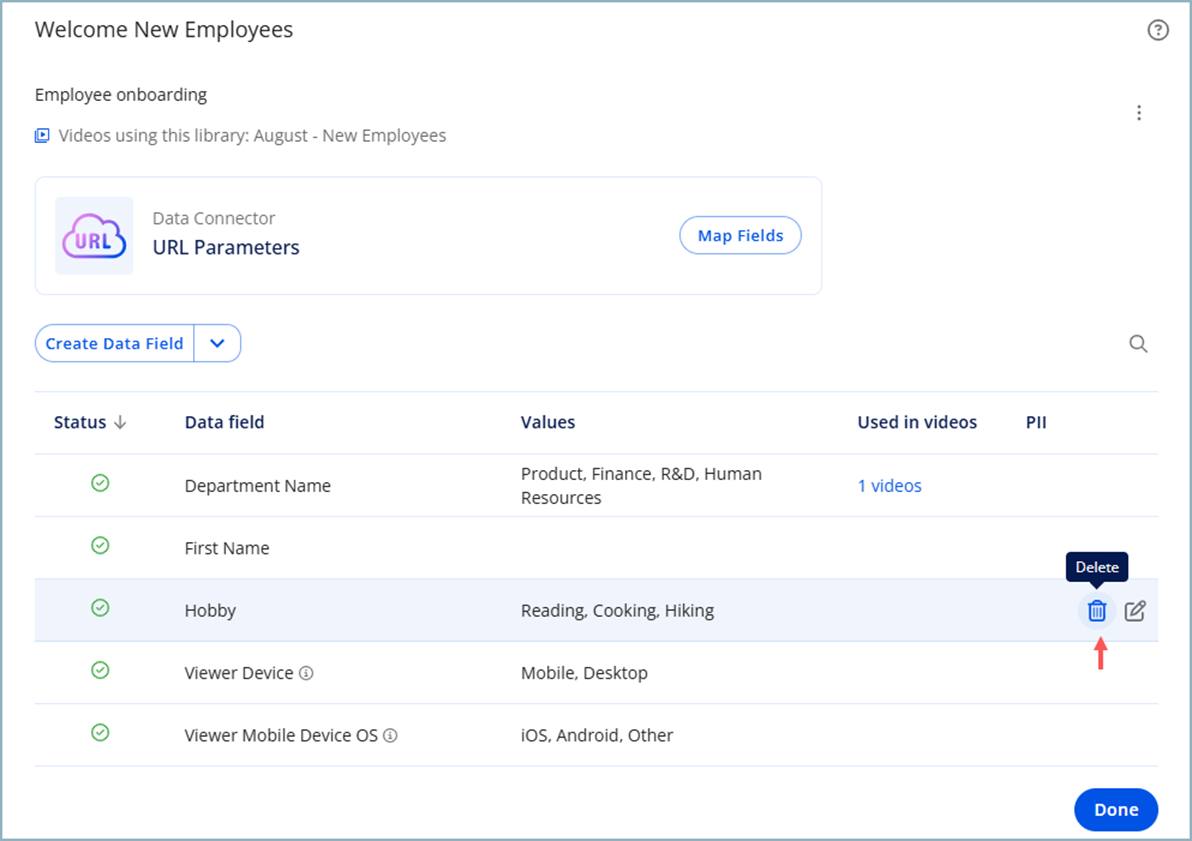The height and width of the screenshot is (841, 1192).
Task: Click the 'Welcome New Employees' title
Action: coord(163,30)
